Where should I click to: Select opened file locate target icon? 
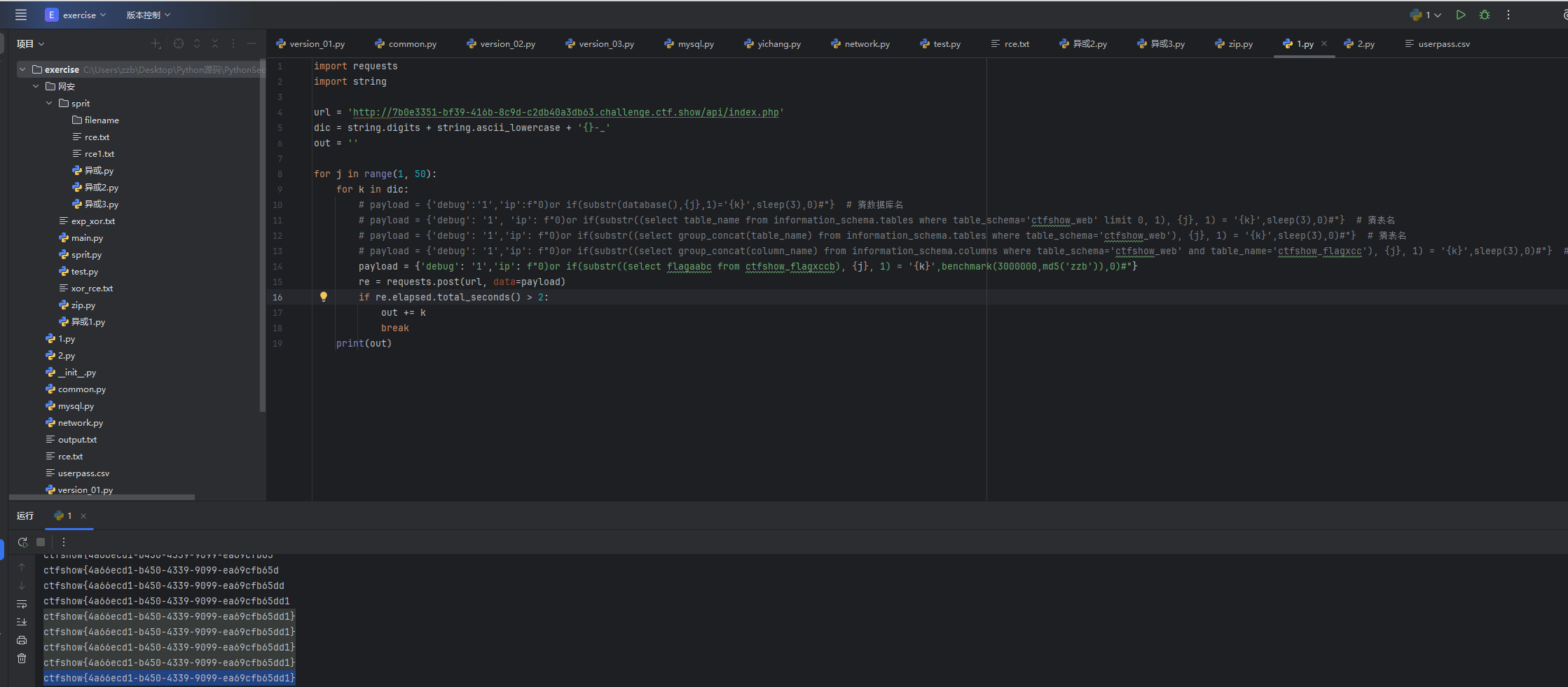pos(179,43)
